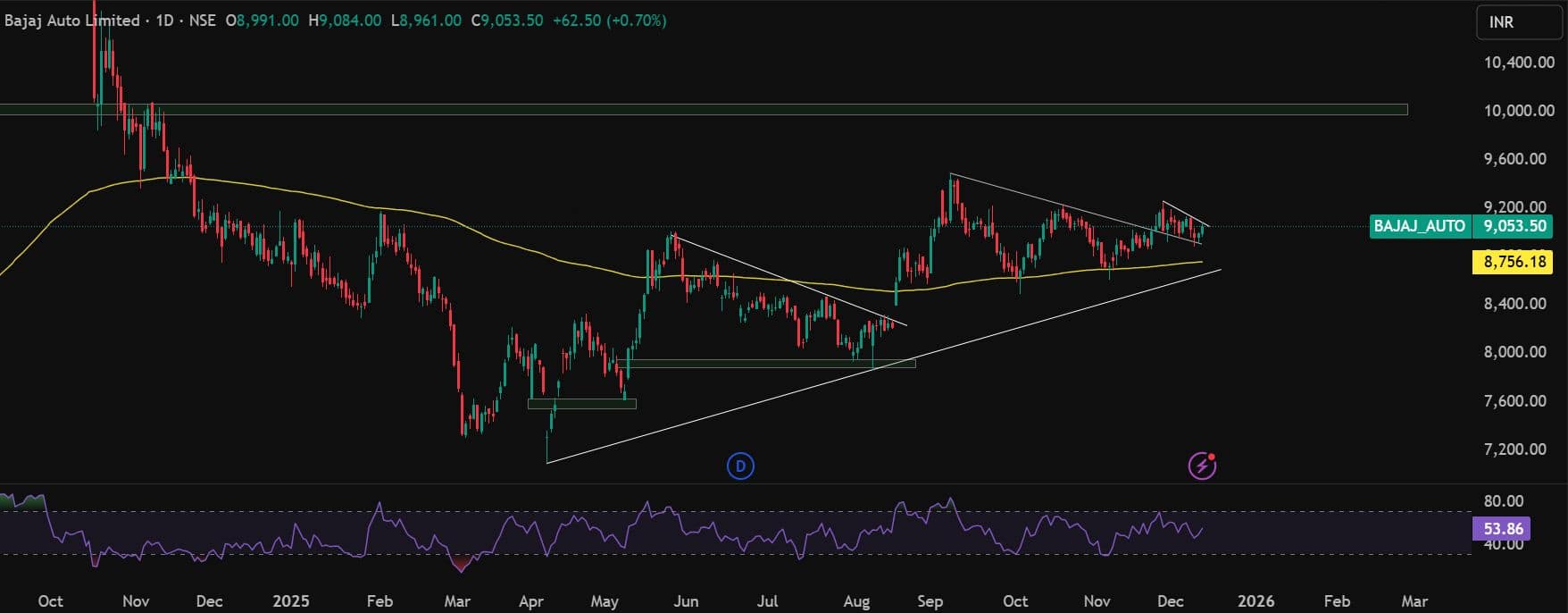Click the 9,053.50 current price label
The height and width of the screenshot is (613, 1568).
(1514, 226)
